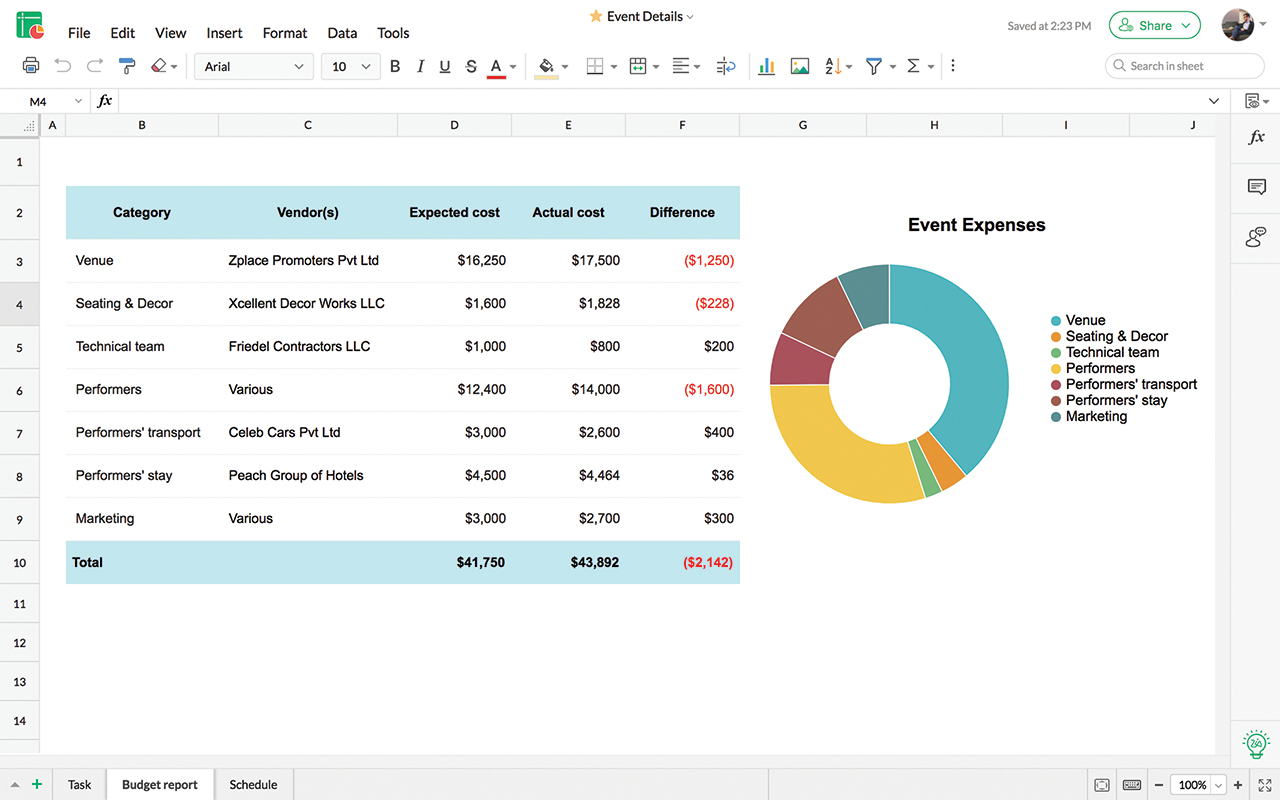The image size is (1280, 800).
Task: Insert a chart using chart icon
Action: 767,66
